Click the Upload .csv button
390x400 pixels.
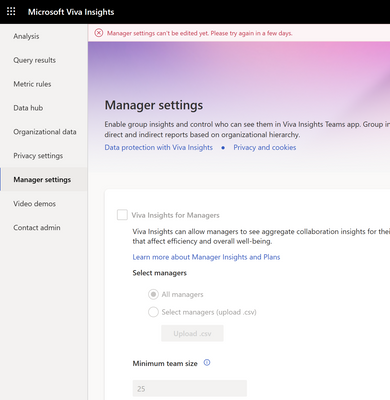coord(192,333)
